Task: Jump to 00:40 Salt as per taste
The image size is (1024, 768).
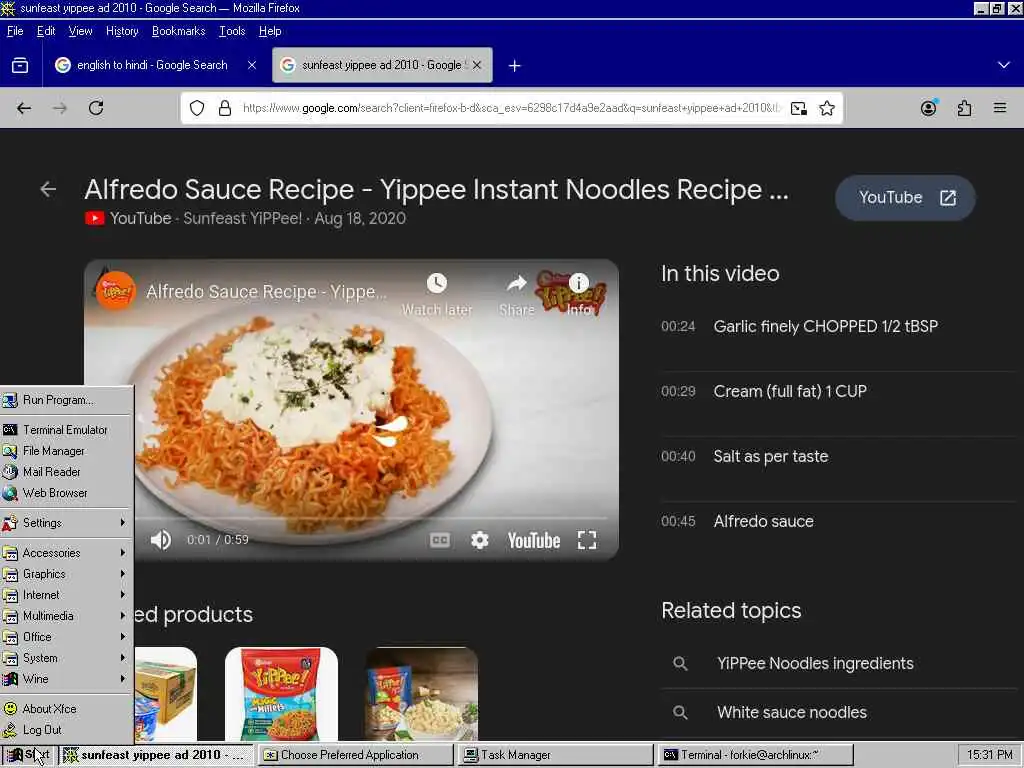Action: [x=744, y=456]
